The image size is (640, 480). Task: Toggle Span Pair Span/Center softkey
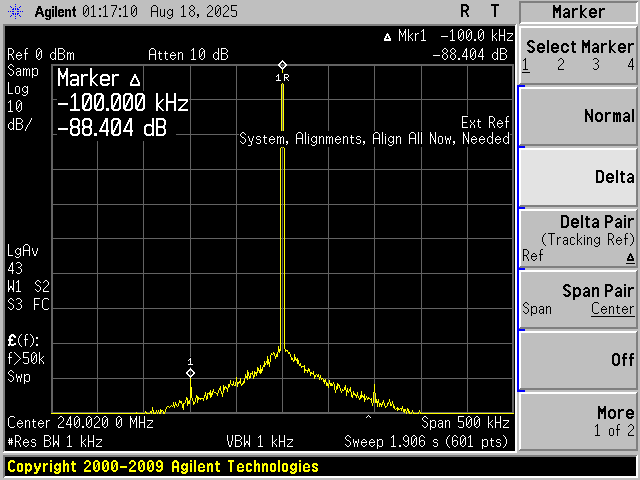(x=578, y=299)
